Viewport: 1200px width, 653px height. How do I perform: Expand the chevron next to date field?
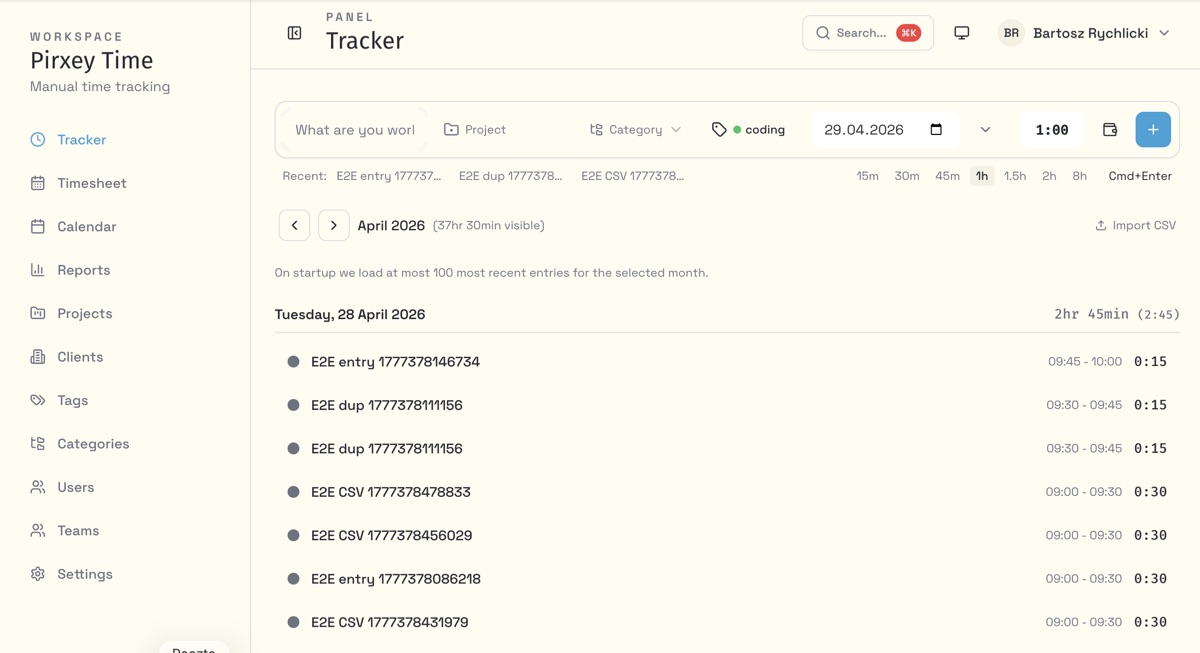(x=985, y=130)
